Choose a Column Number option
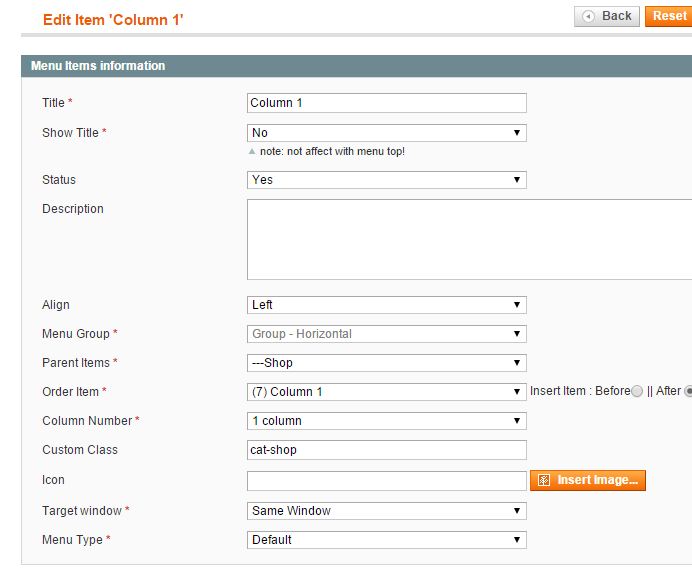This screenshot has height=581, width=692. coord(387,421)
